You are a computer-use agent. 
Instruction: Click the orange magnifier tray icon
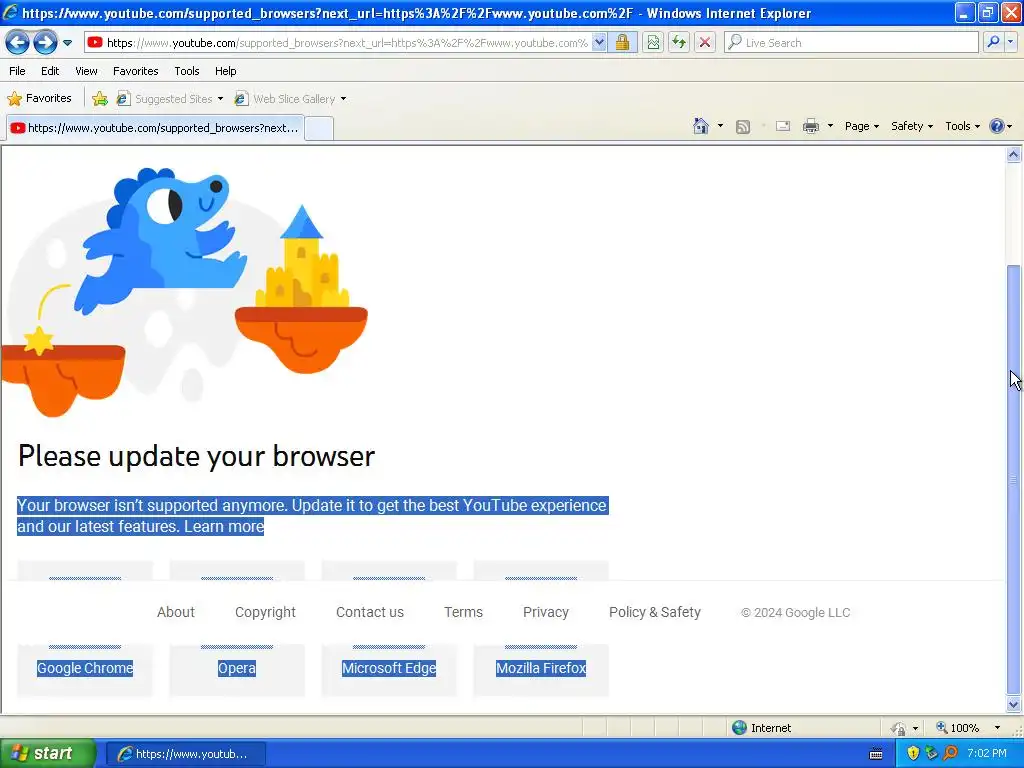[x=950, y=753]
